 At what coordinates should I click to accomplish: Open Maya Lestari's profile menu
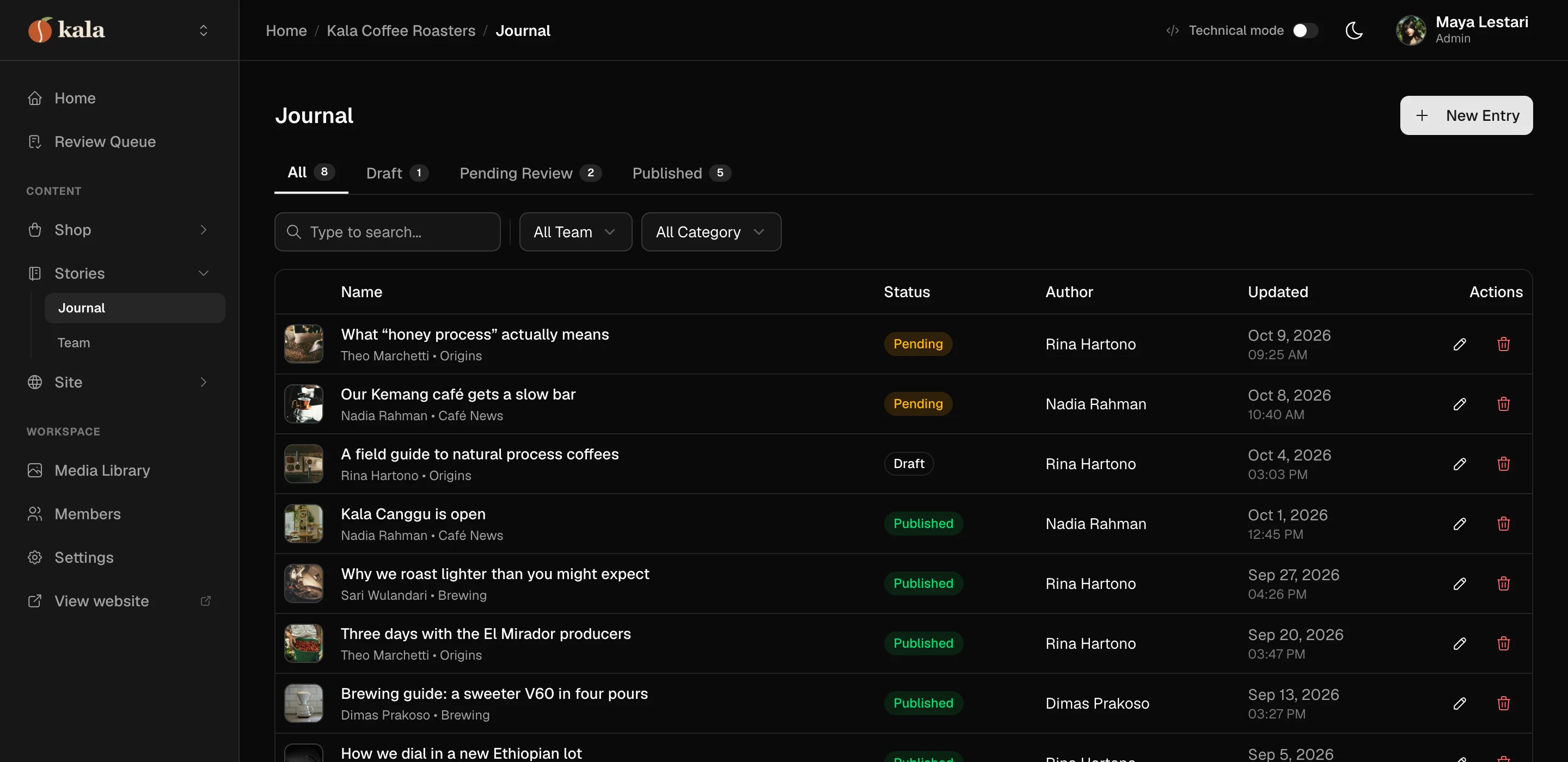1462,30
